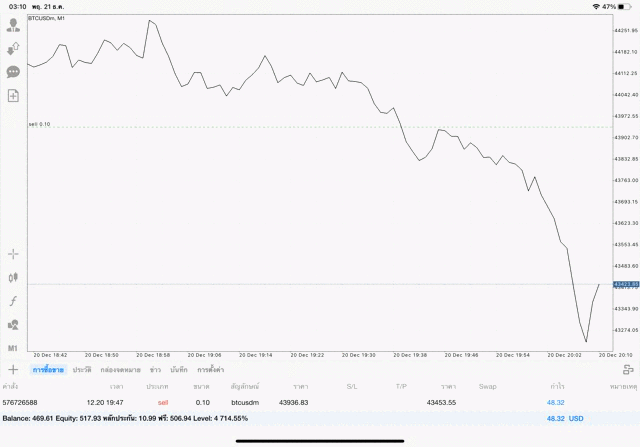Open the บันทึก (Journal) tab

(x=179, y=370)
